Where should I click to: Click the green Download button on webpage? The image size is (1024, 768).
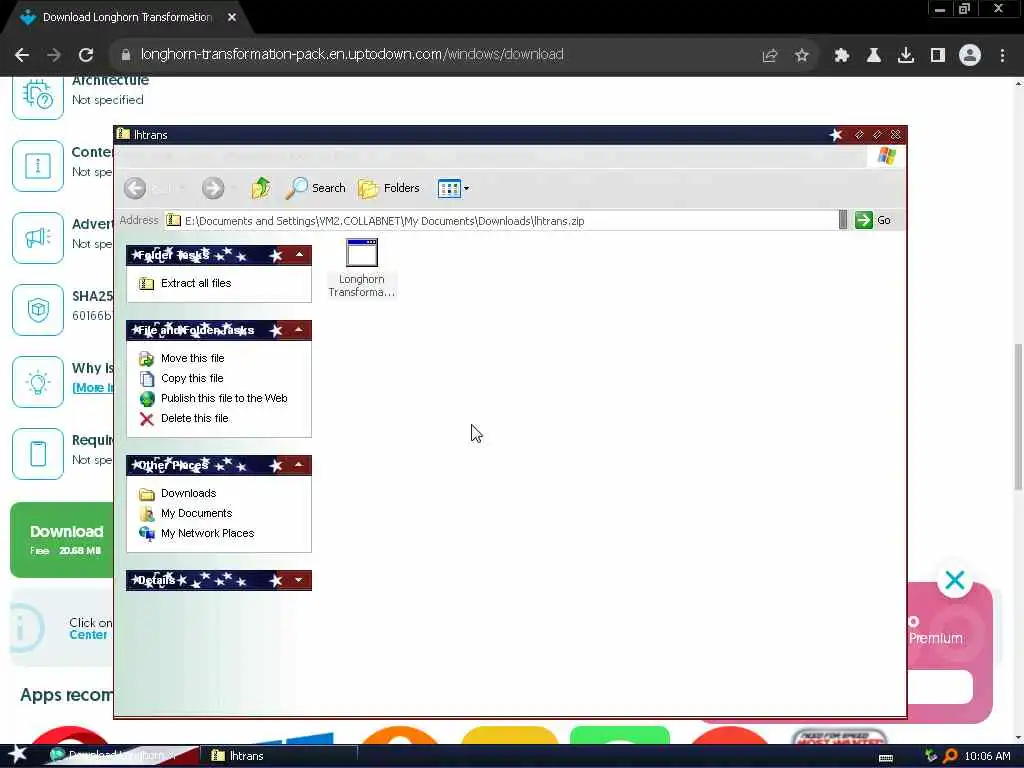point(62,540)
